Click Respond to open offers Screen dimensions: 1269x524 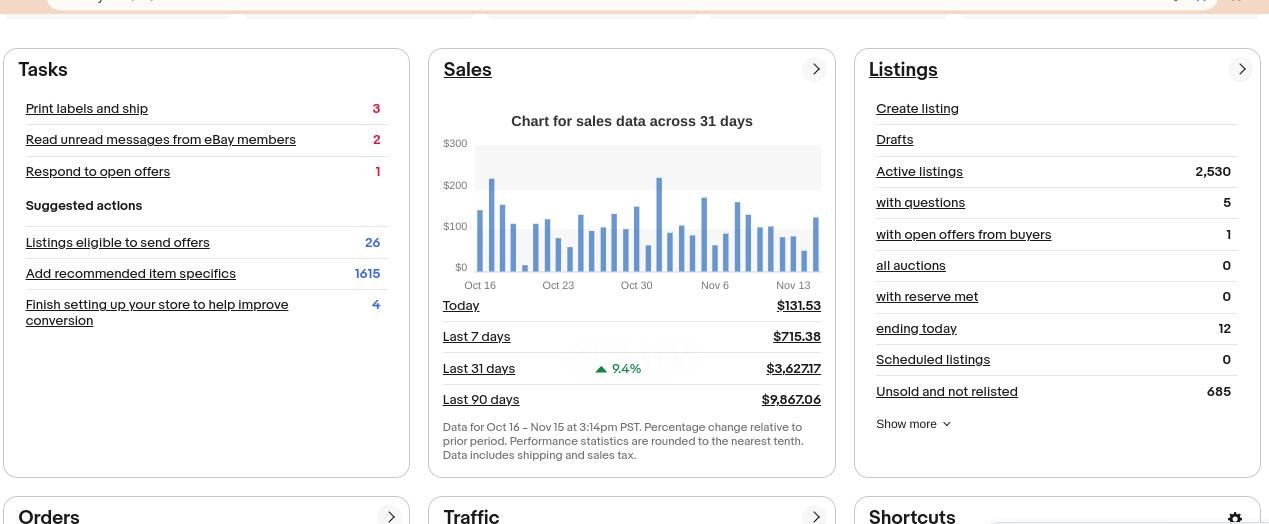[x=98, y=172]
